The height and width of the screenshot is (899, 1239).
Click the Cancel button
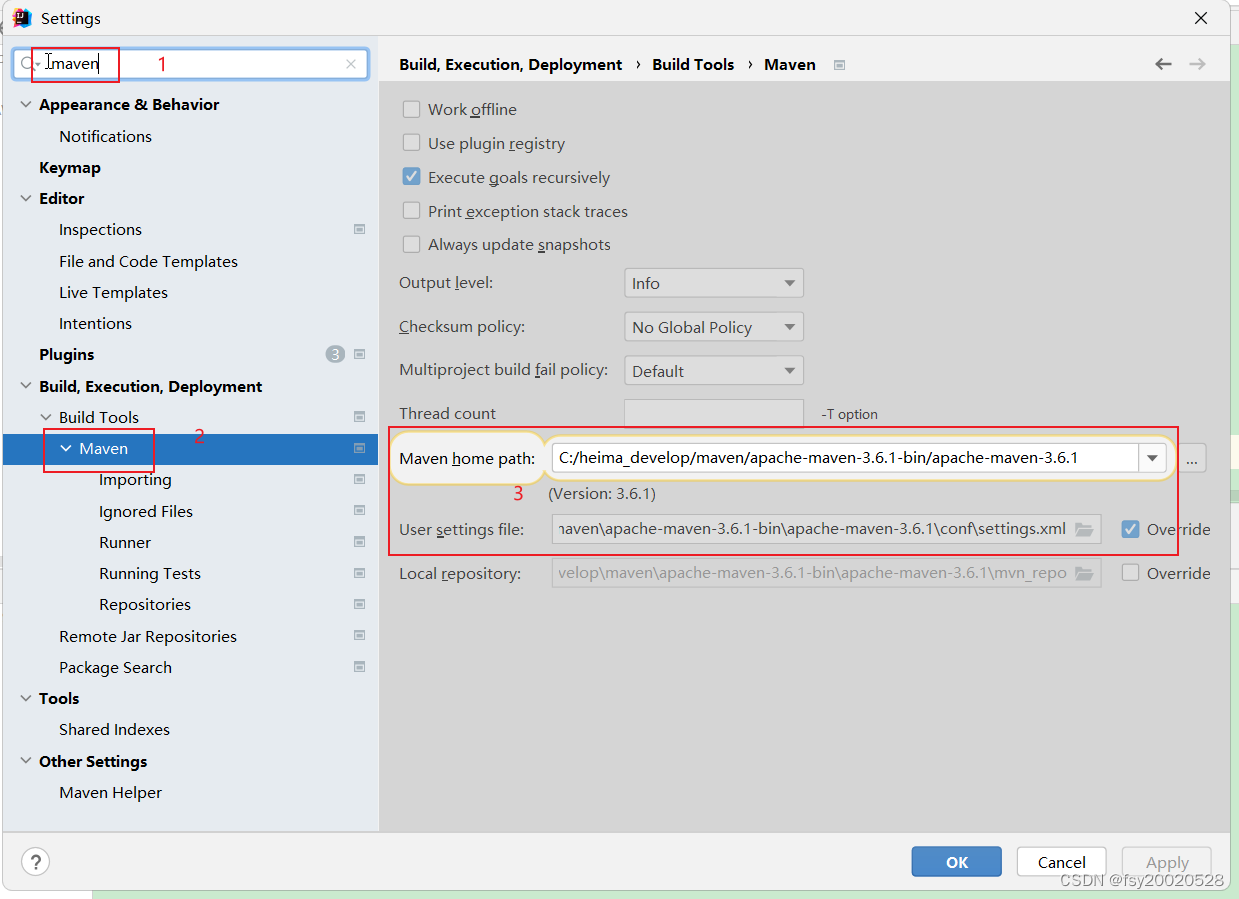[x=1061, y=862]
